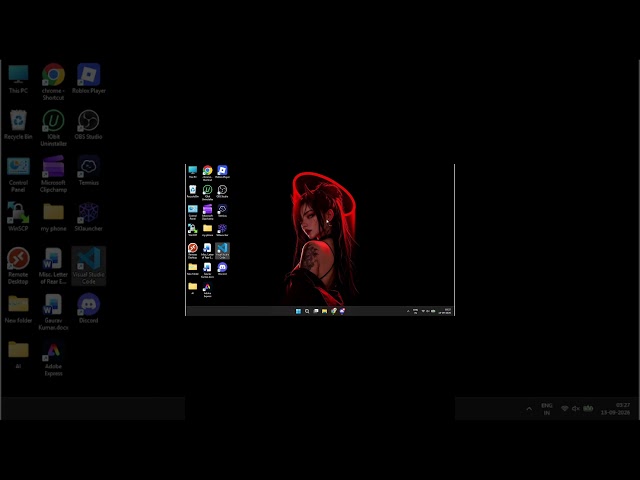Select 'Misc. Letter of Rear E...' document on dimmed desktop

(x=53, y=266)
